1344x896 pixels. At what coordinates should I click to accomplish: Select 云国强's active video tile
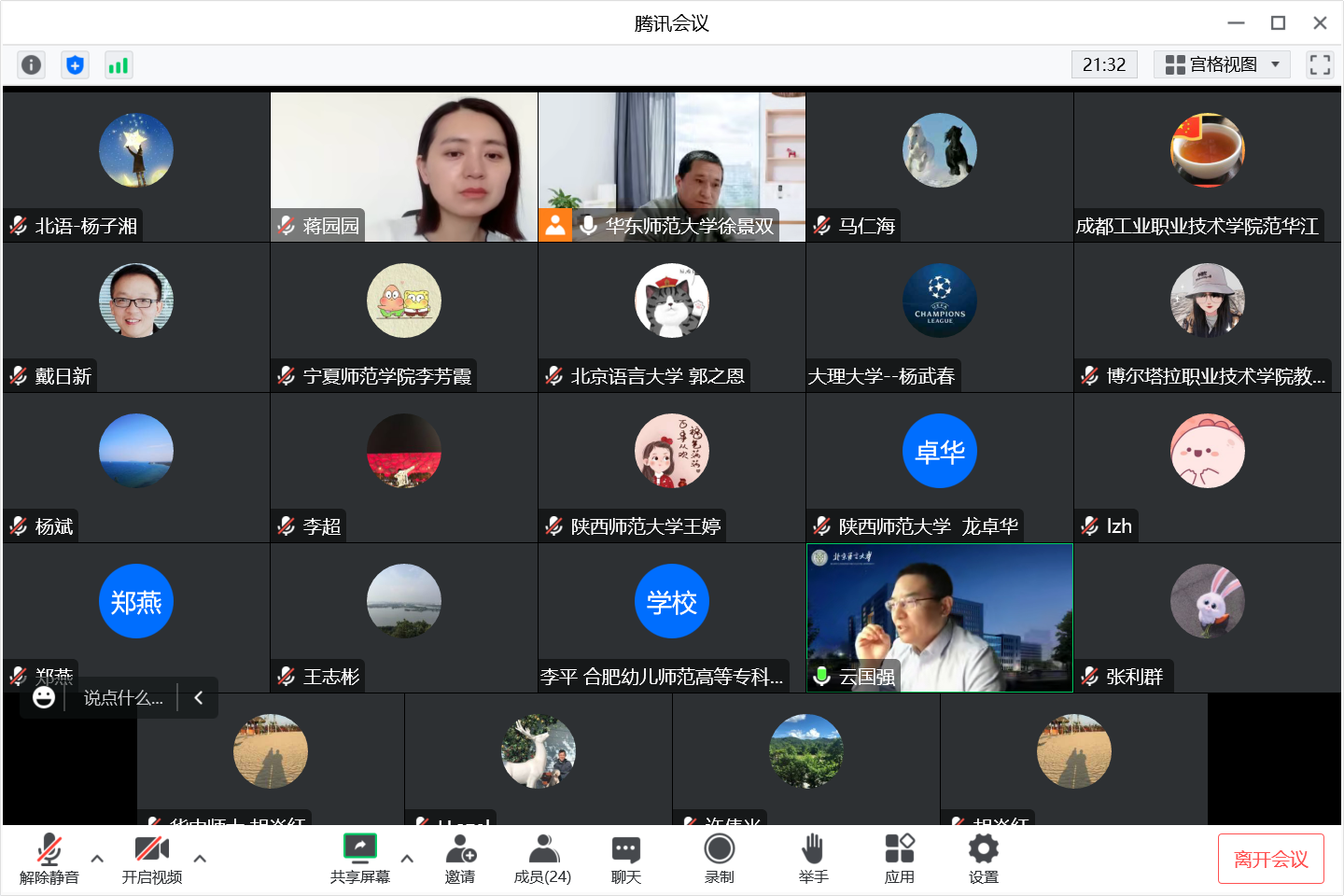pyautogui.click(x=939, y=618)
